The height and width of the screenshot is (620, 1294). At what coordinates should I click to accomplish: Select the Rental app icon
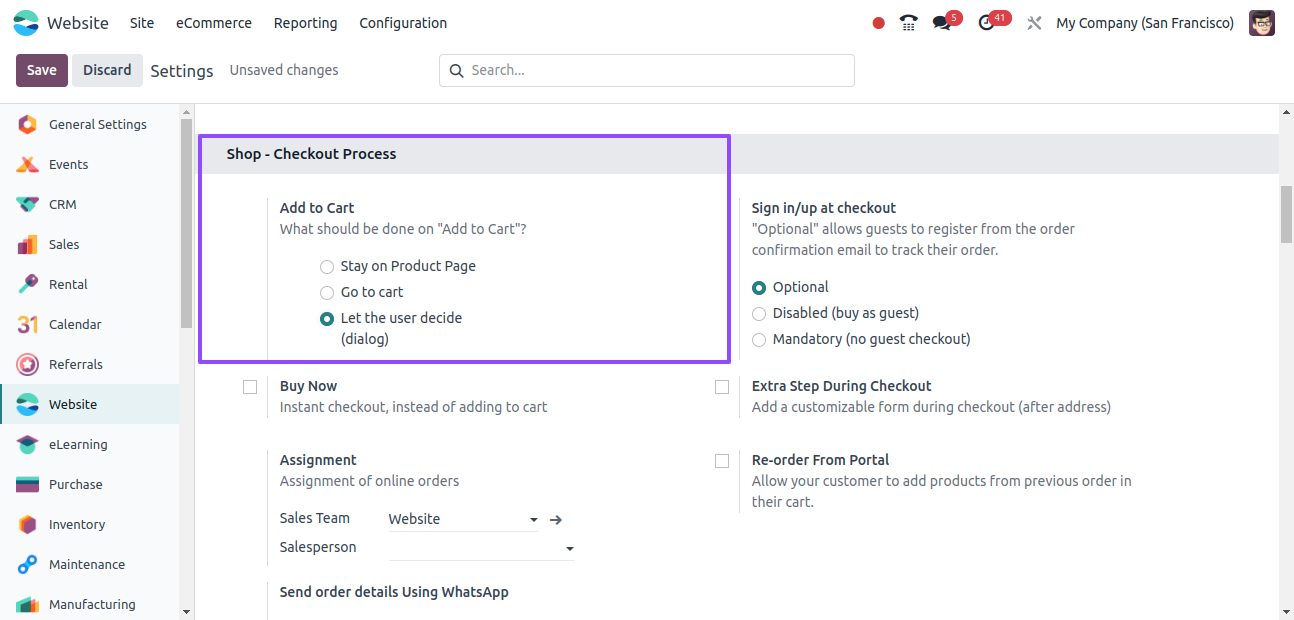coord(28,284)
